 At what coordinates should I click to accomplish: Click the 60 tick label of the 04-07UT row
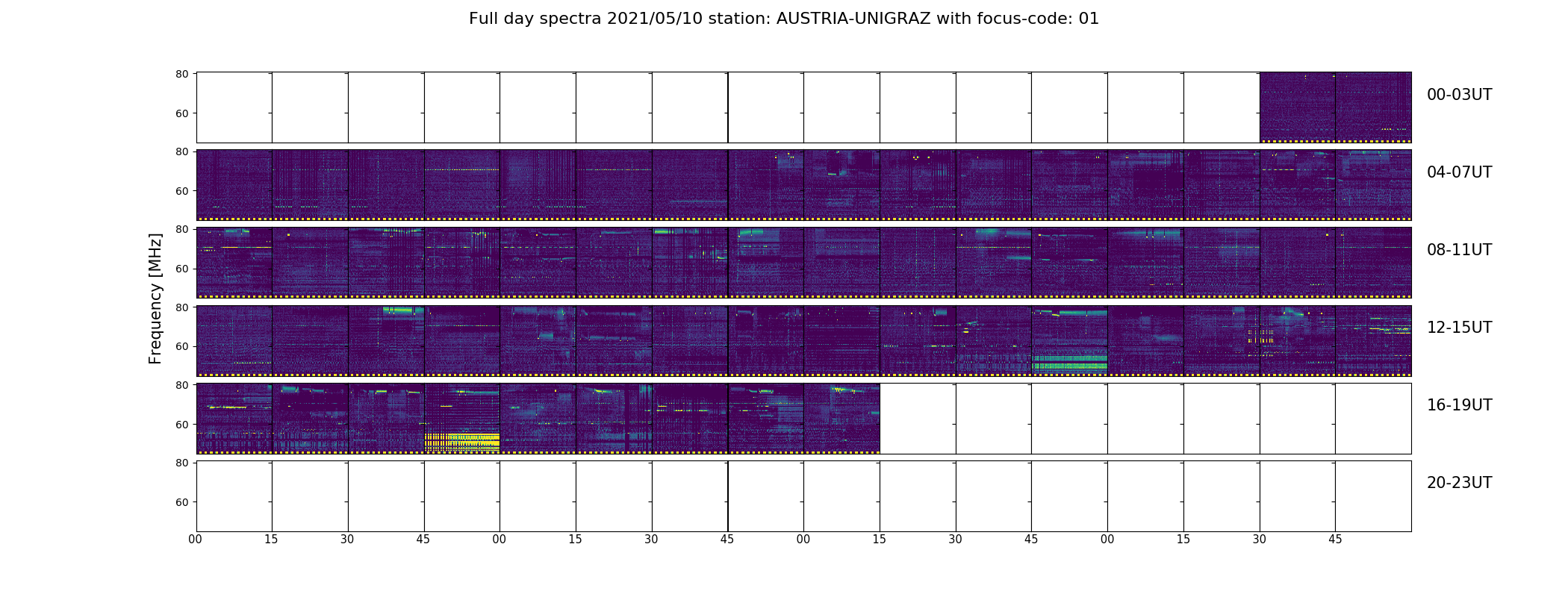pyautogui.click(x=181, y=191)
